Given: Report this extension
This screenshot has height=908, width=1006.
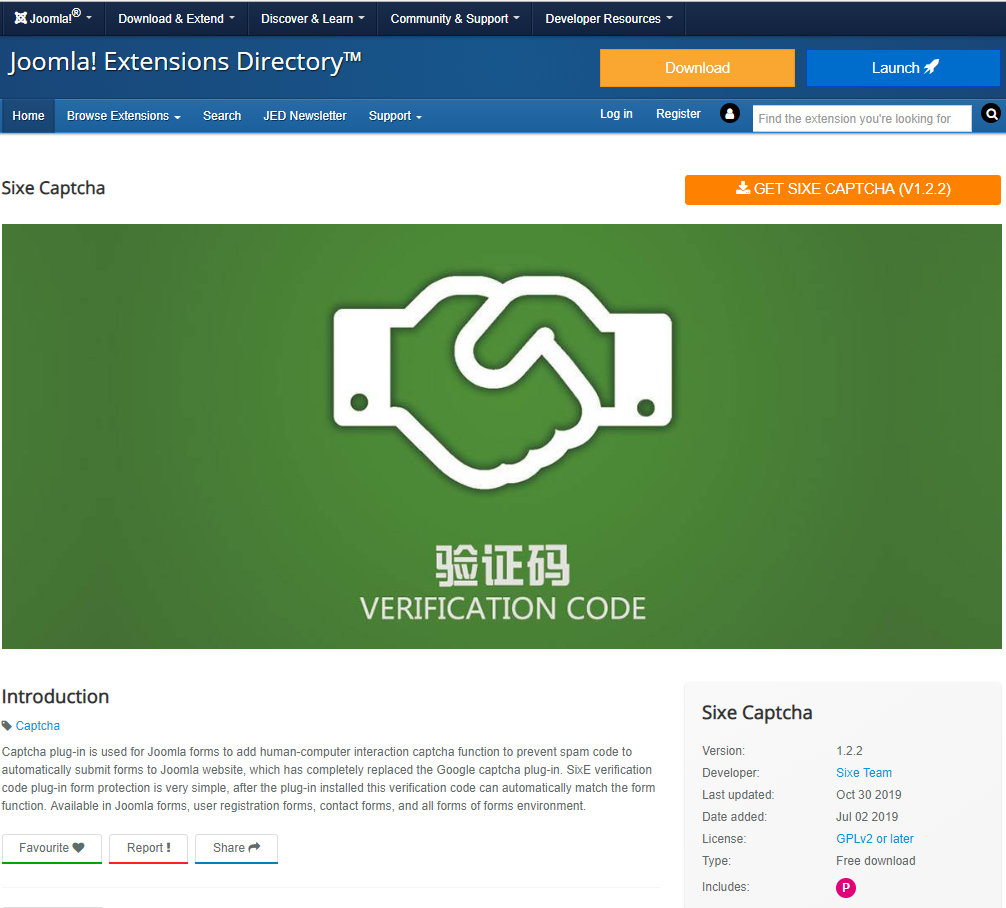Looking at the screenshot, I should pyautogui.click(x=148, y=848).
